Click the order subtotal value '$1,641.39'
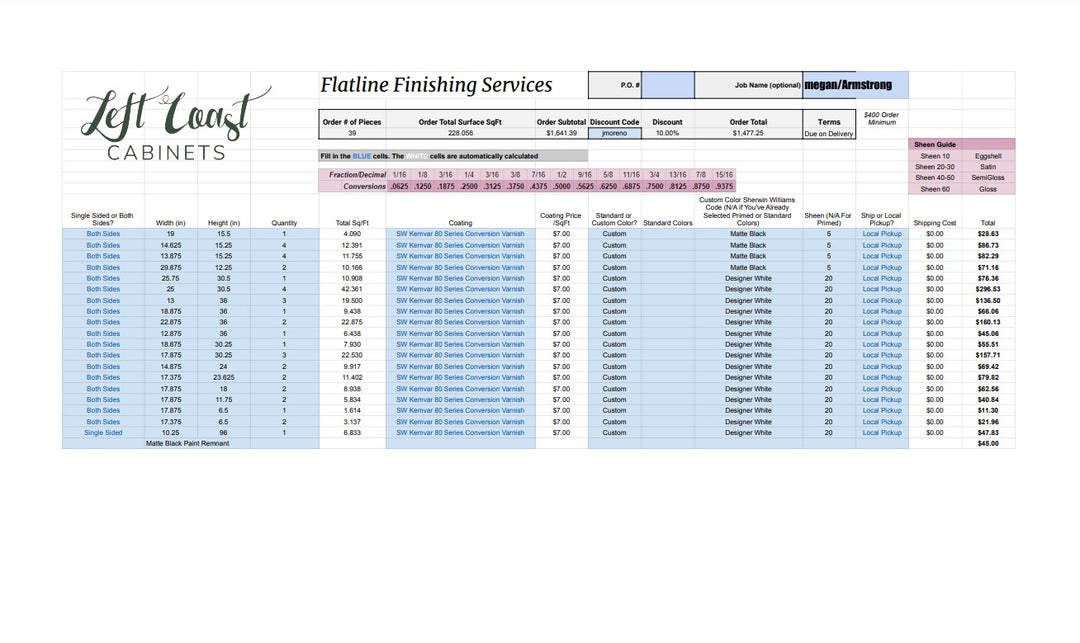The width and height of the screenshot is (1080, 643). (x=561, y=134)
